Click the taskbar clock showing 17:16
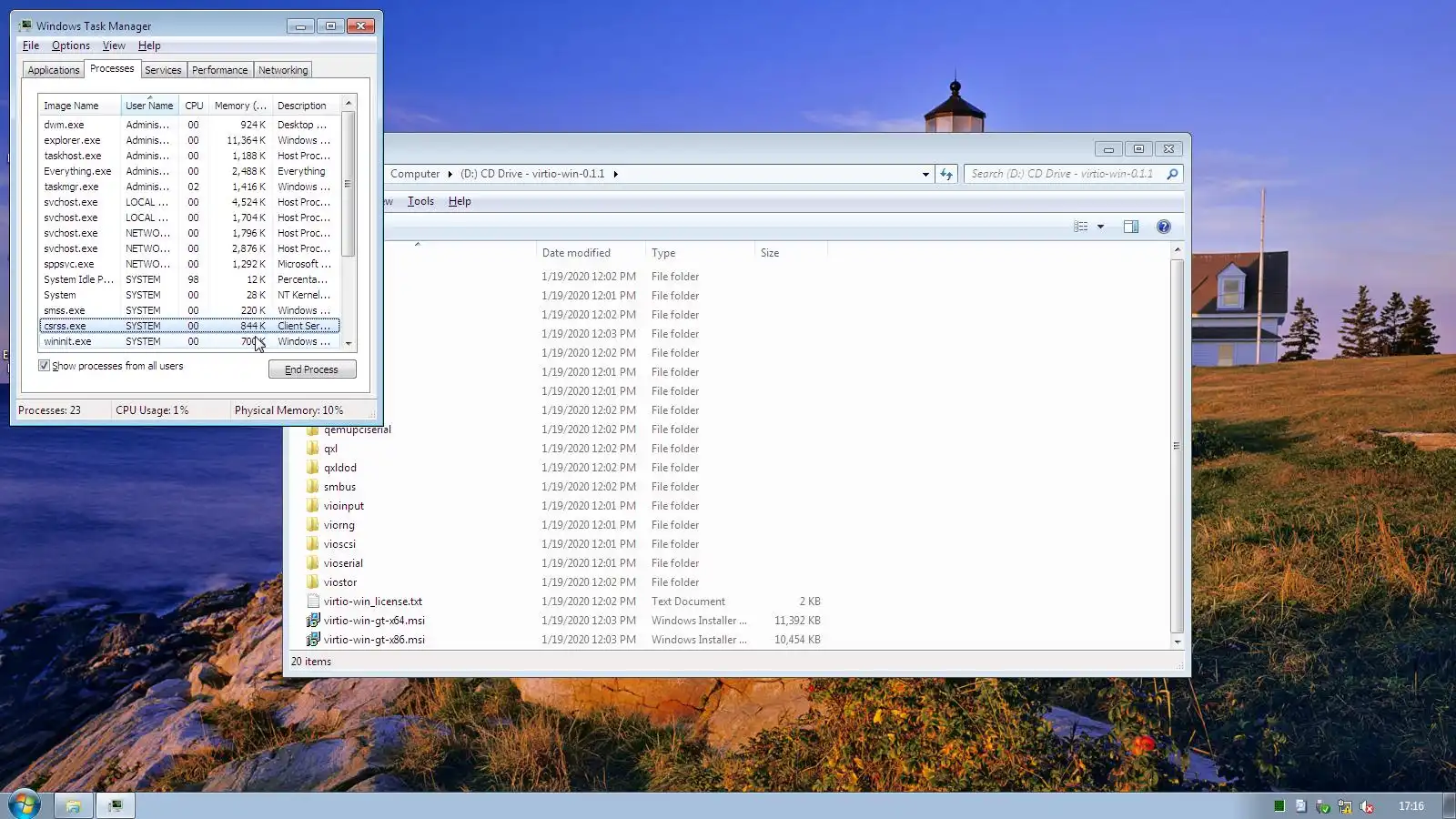This screenshot has height=819, width=1456. click(1411, 806)
